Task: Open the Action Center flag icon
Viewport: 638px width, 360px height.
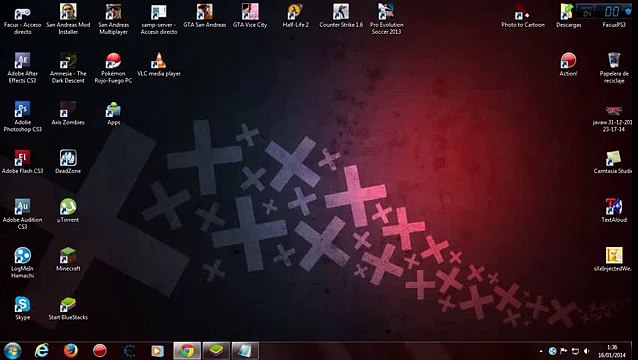Action: click(x=564, y=351)
